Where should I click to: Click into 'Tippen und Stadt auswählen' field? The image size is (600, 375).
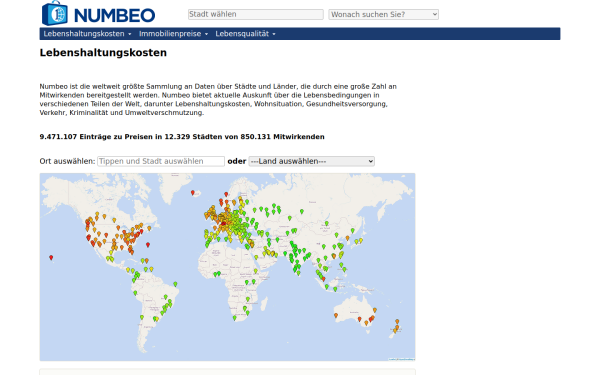pos(161,161)
